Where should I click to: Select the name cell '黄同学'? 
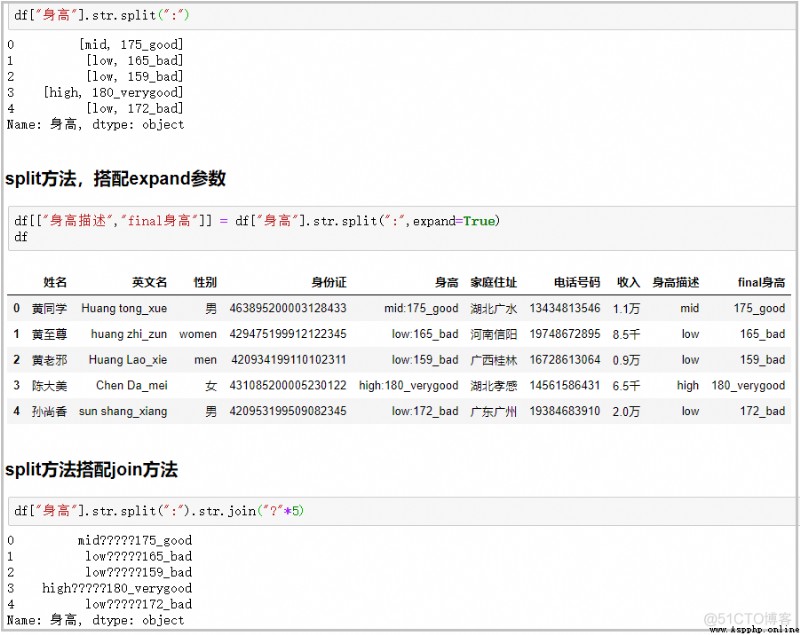[49, 309]
